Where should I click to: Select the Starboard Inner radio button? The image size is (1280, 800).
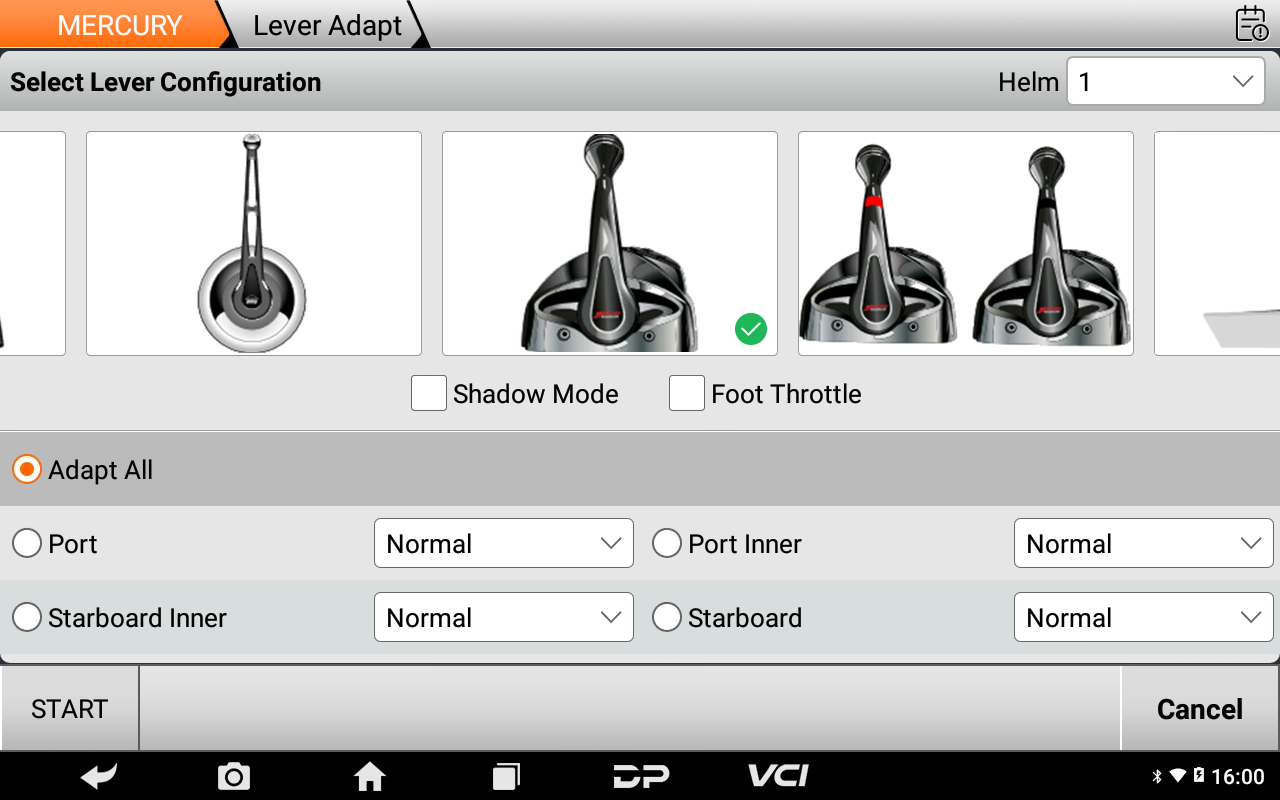click(27, 618)
